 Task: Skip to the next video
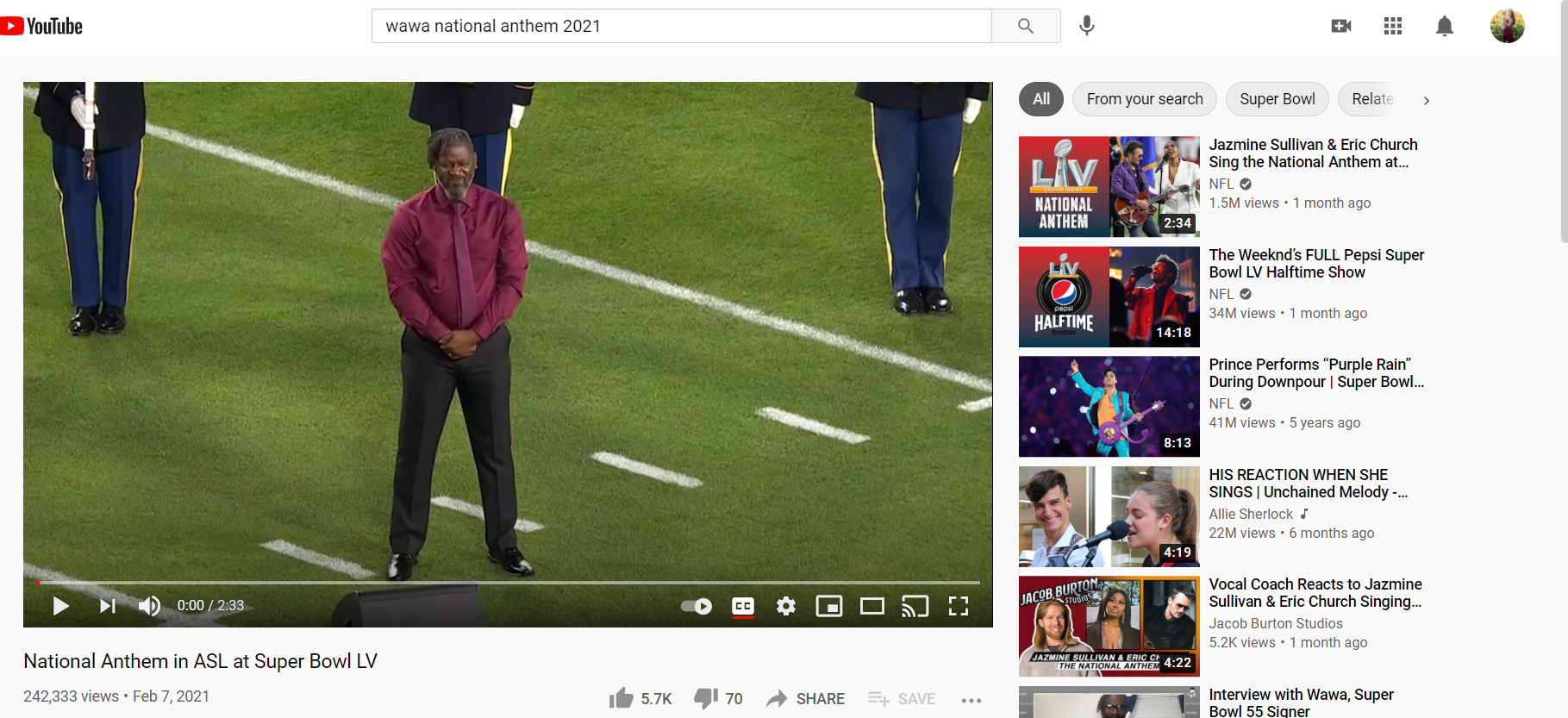107,606
